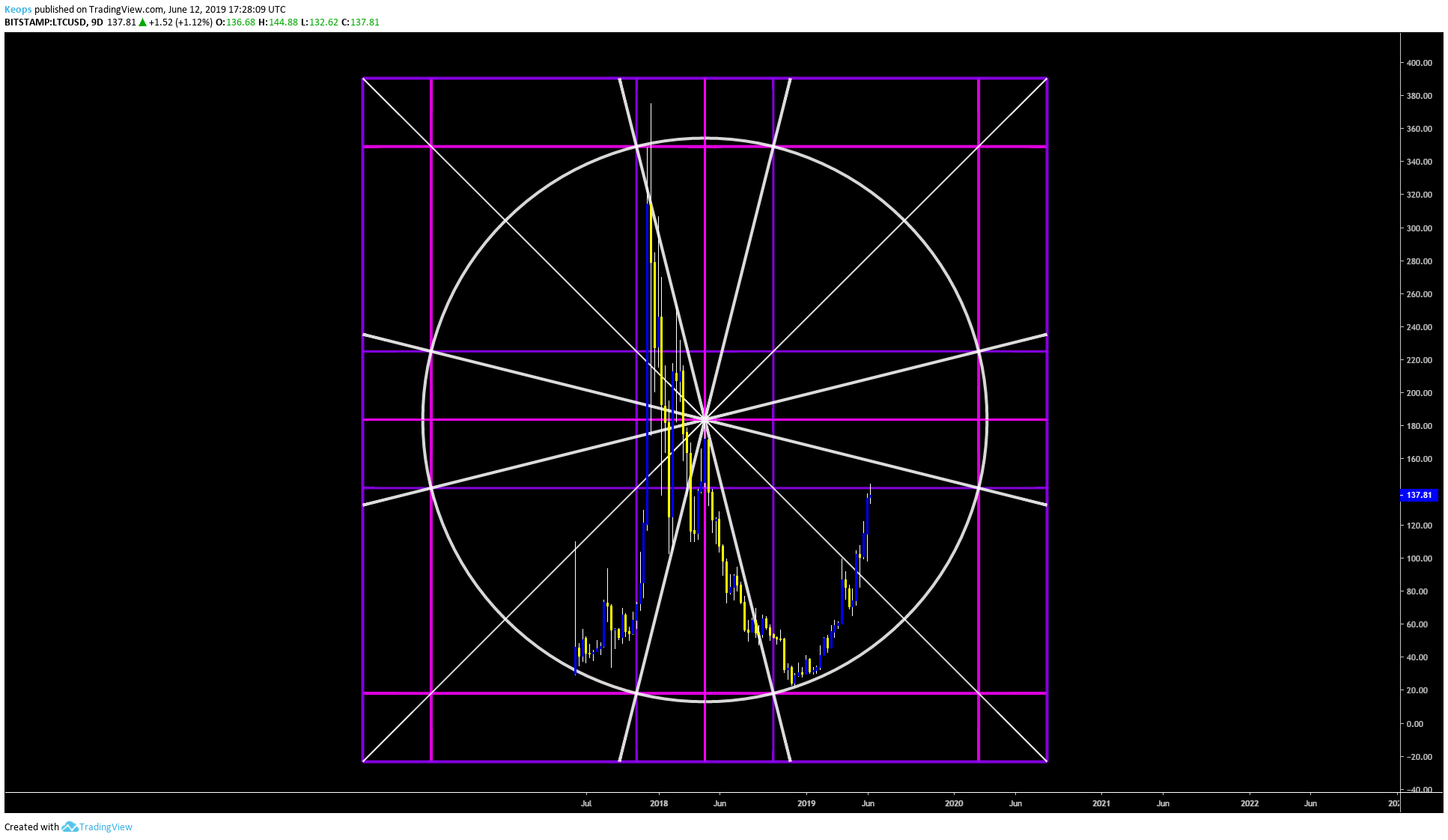
Task: Click the C:137.81 close value
Action: [360, 22]
